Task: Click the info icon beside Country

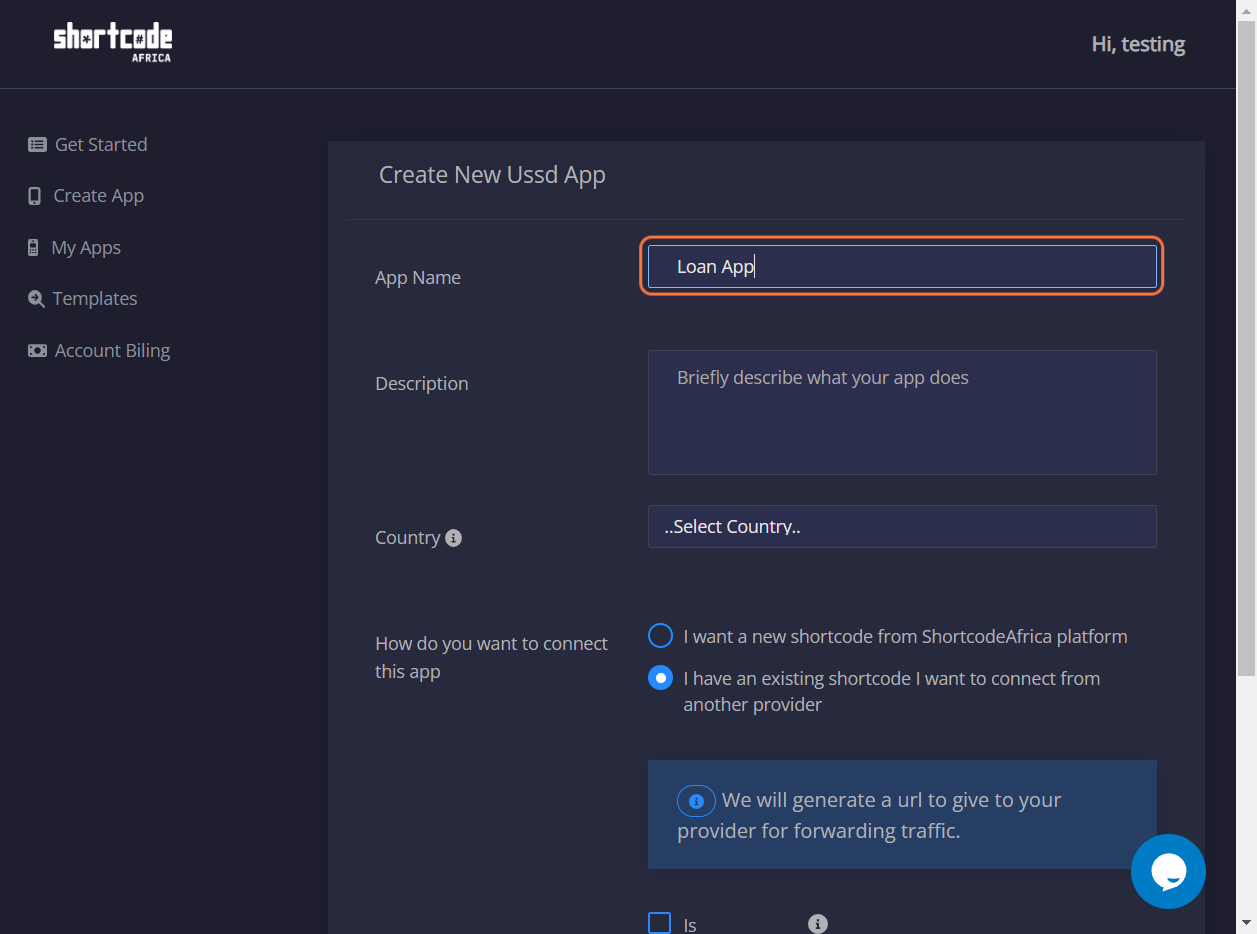Action: click(x=453, y=538)
